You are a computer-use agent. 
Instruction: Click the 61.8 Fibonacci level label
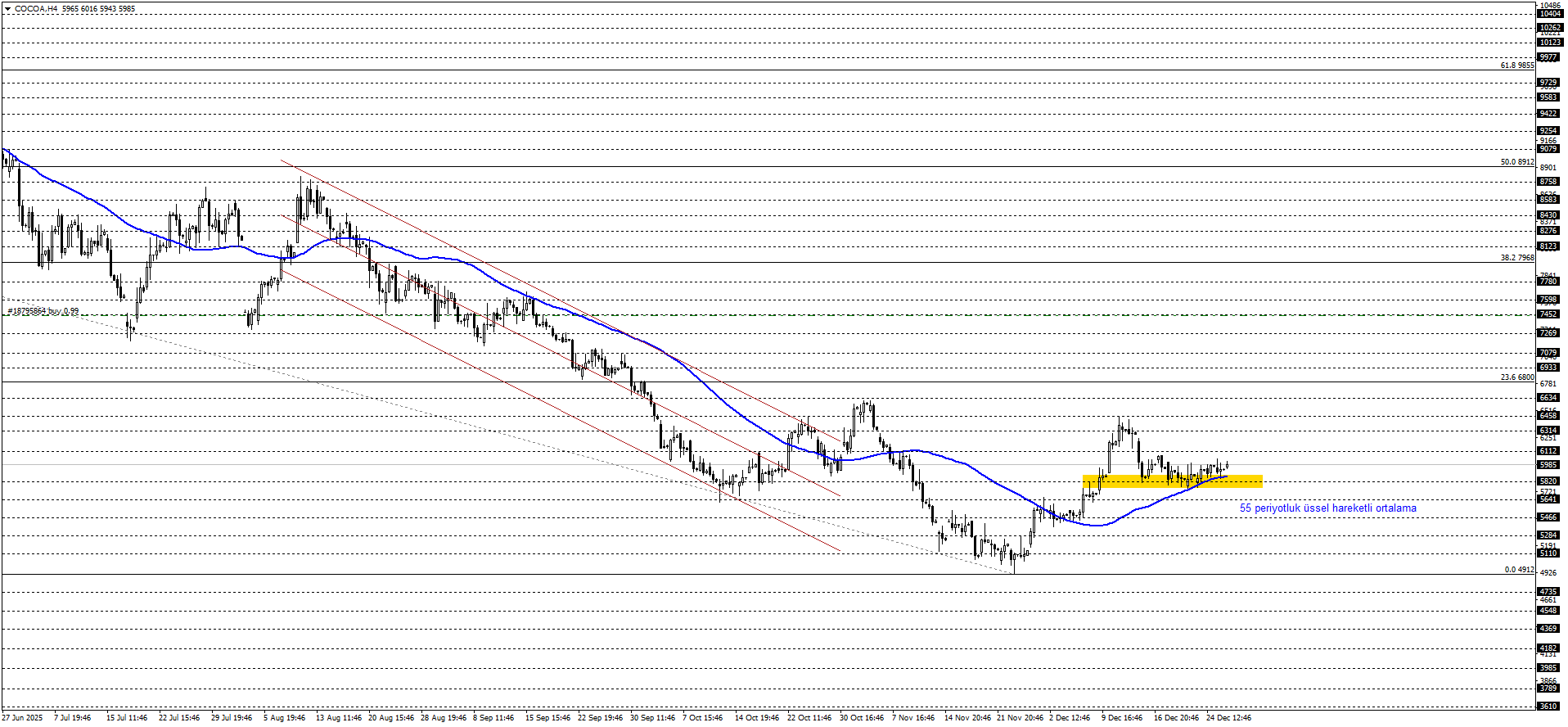1516,65
